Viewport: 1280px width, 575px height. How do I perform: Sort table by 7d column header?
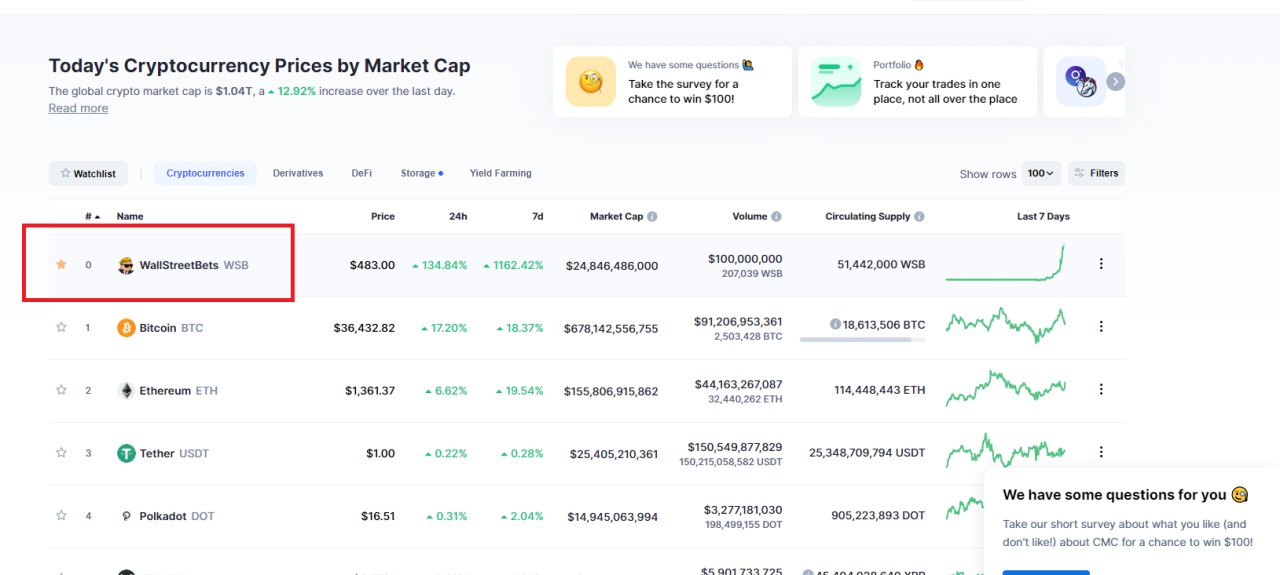click(537, 216)
